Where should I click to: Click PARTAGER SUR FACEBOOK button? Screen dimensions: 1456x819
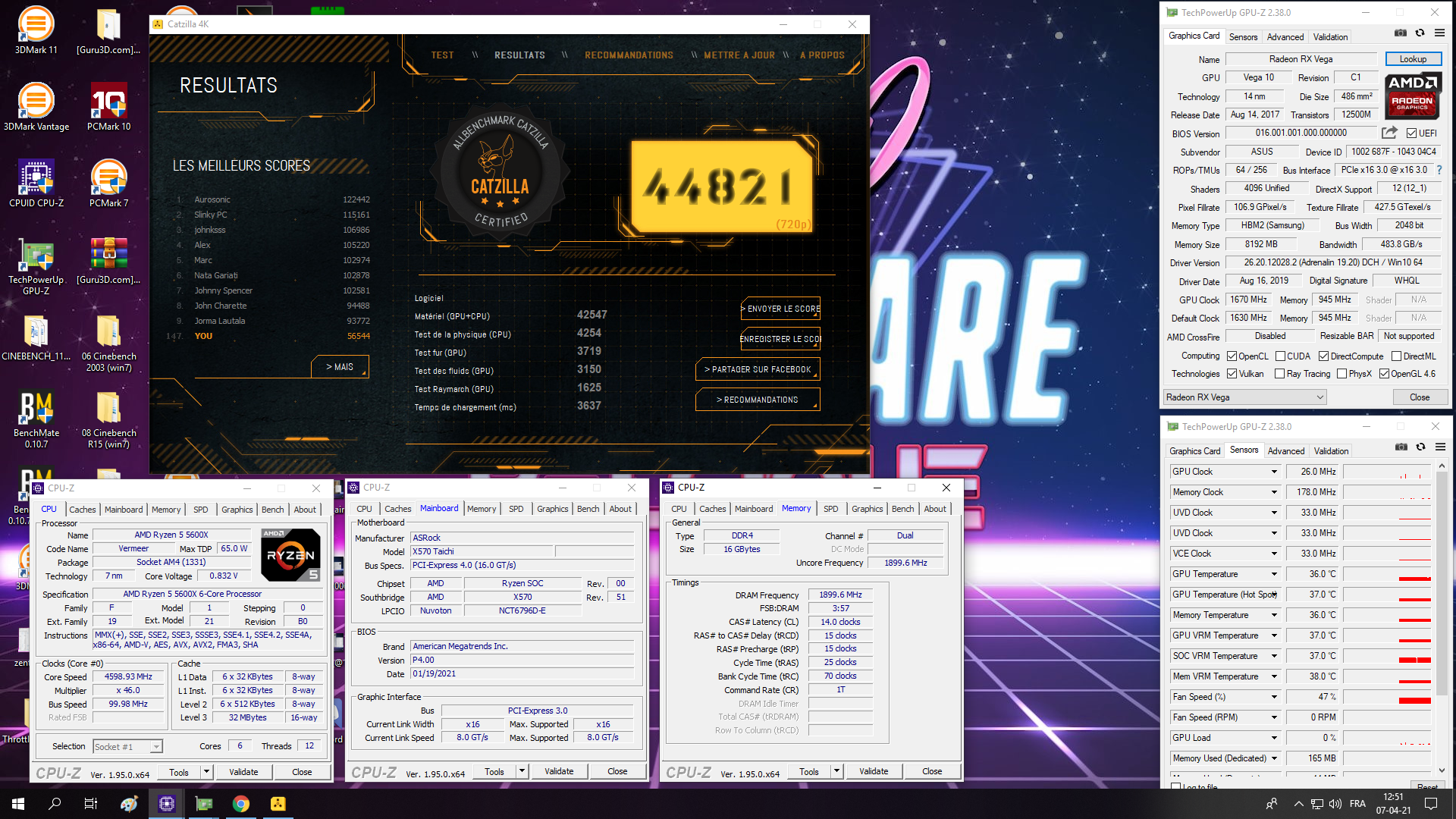click(758, 369)
